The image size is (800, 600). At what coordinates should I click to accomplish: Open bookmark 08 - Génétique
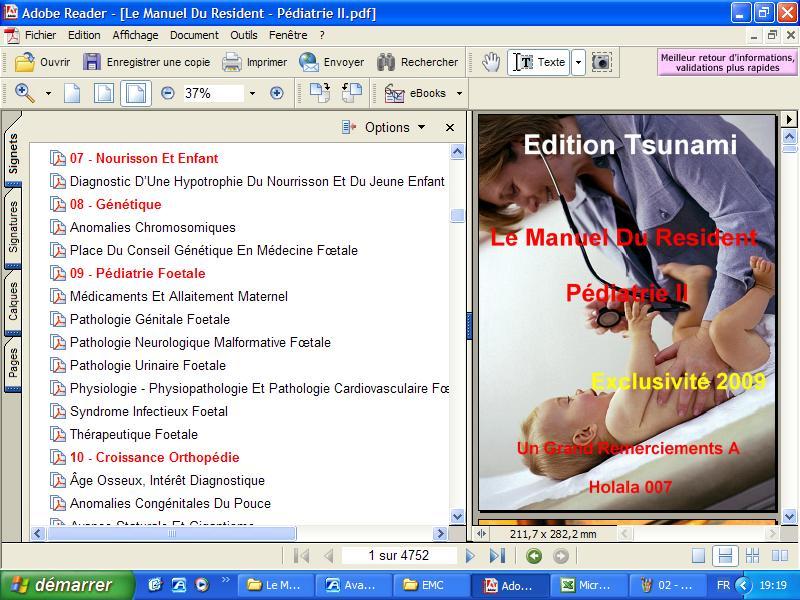click(115, 204)
